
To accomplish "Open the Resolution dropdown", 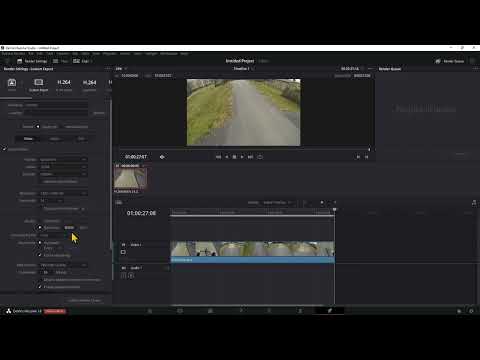I will 63,193.
